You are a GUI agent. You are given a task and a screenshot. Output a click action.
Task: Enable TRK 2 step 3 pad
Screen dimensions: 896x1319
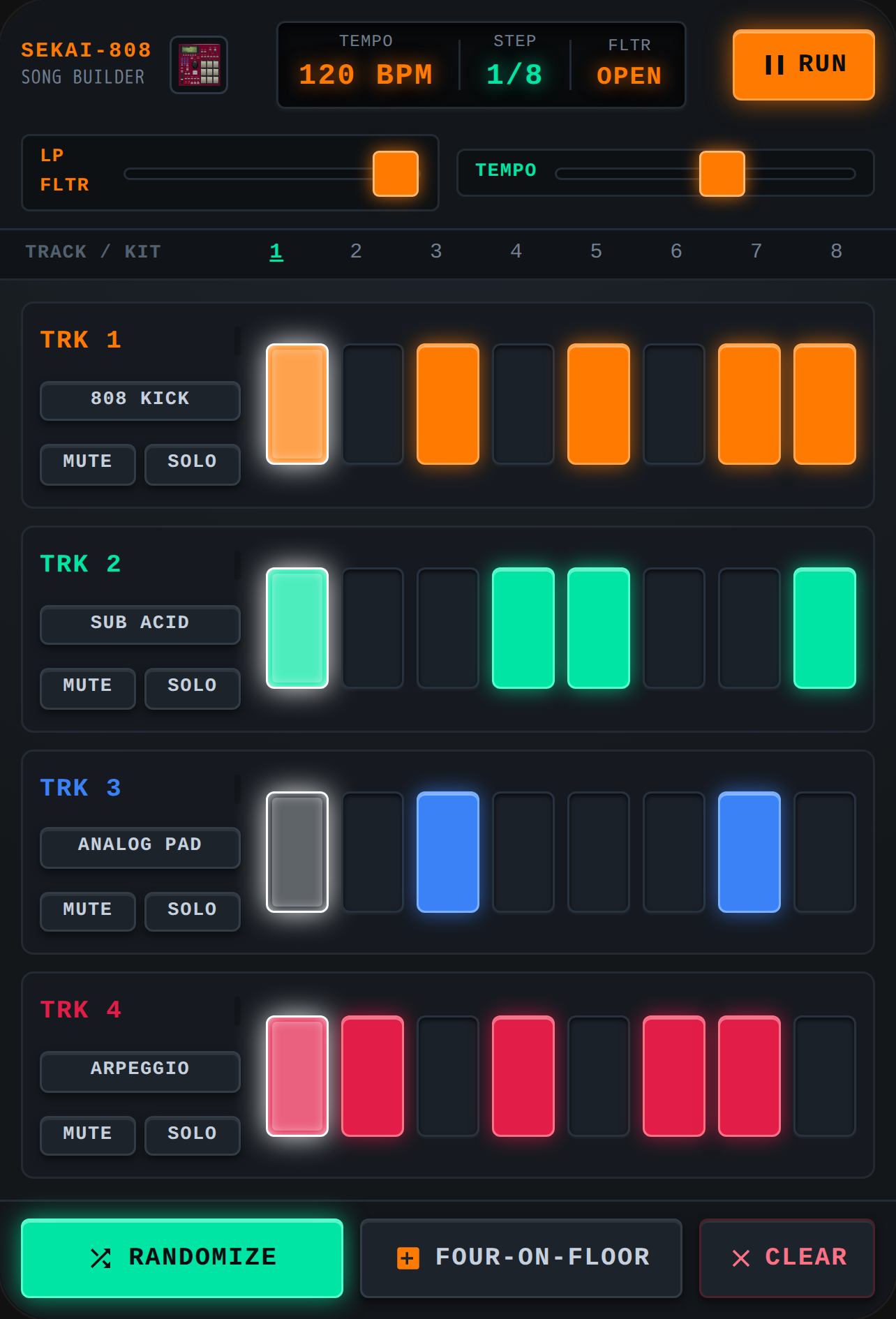coord(448,628)
